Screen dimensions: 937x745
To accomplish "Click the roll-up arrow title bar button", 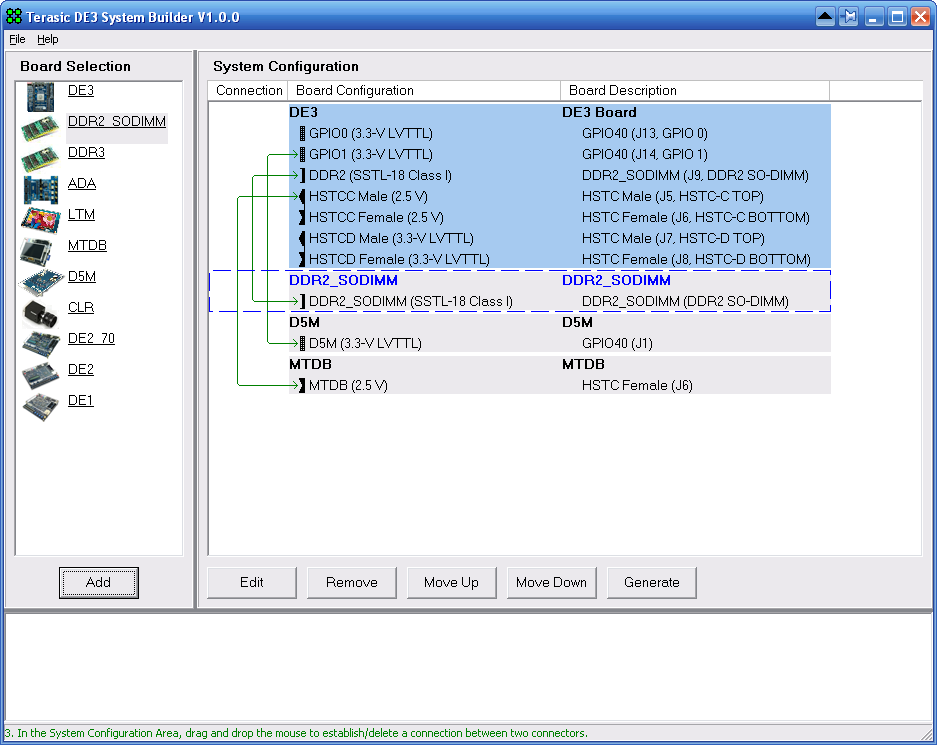I will point(825,16).
